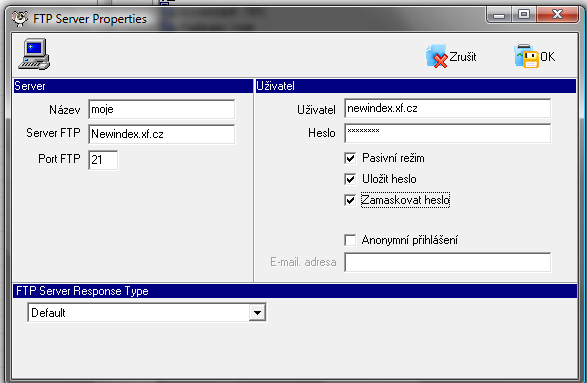Click the Zrušit cancel button
The image size is (587, 383).
(451, 57)
